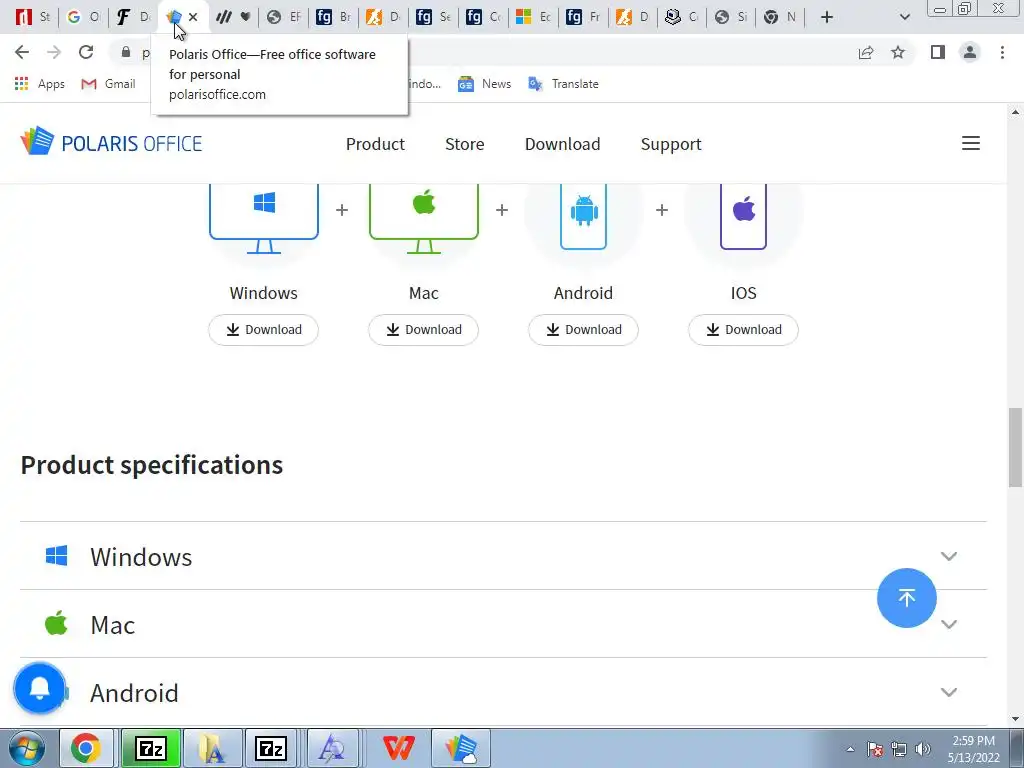Open the Gmail bookmark
The image size is (1024, 768).
[108, 84]
